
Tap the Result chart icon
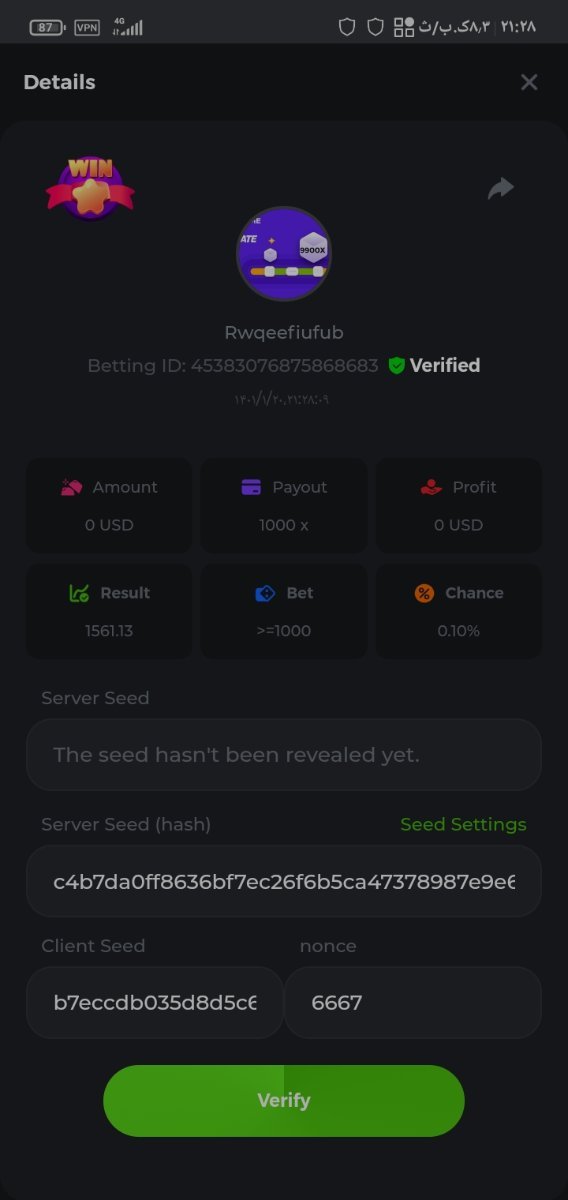79,593
